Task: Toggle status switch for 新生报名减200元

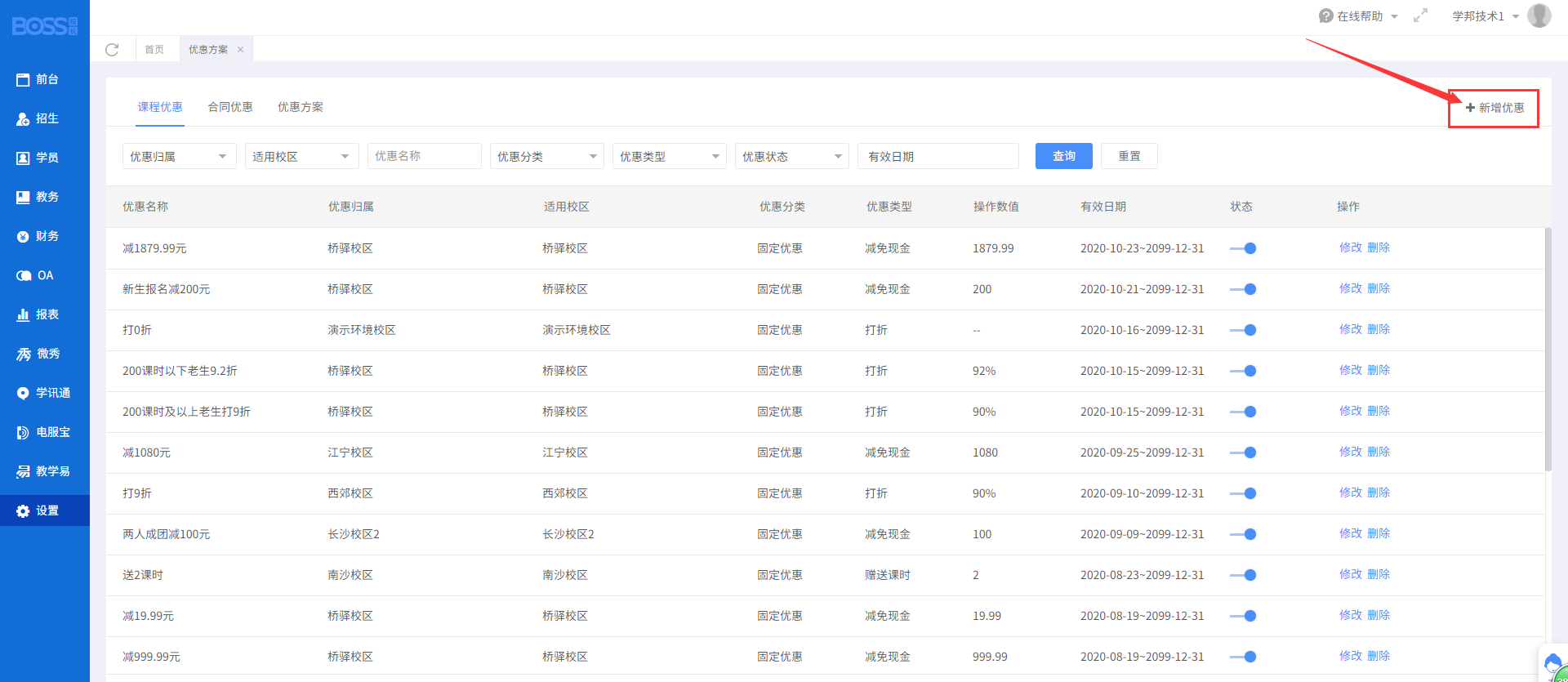Action: (x=1243, y=289)
